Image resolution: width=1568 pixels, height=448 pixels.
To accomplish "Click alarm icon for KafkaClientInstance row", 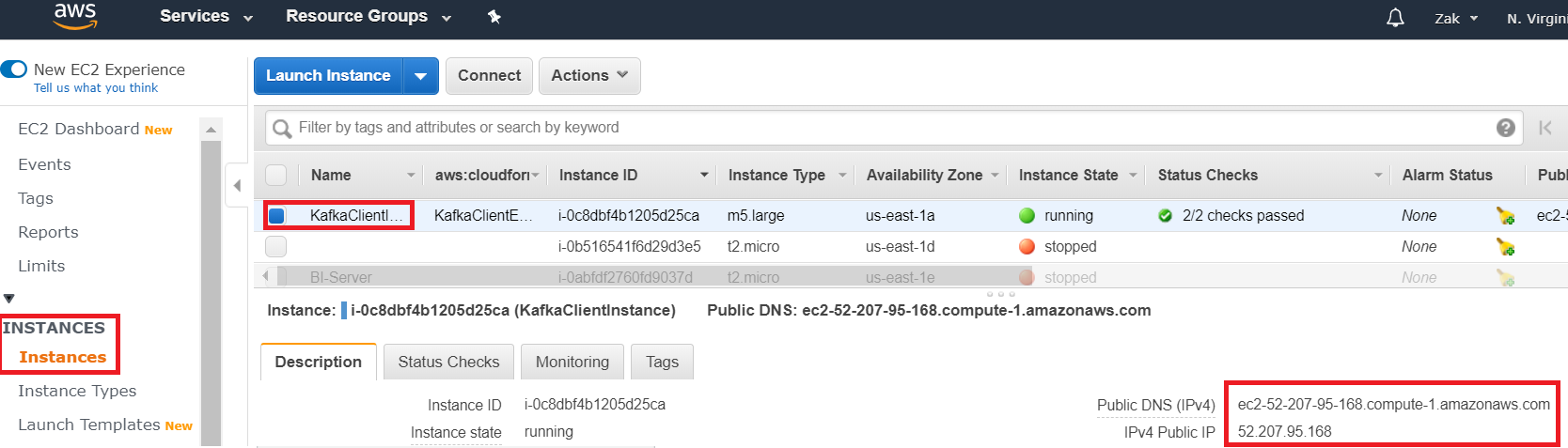I will (x=1505, y=216).
